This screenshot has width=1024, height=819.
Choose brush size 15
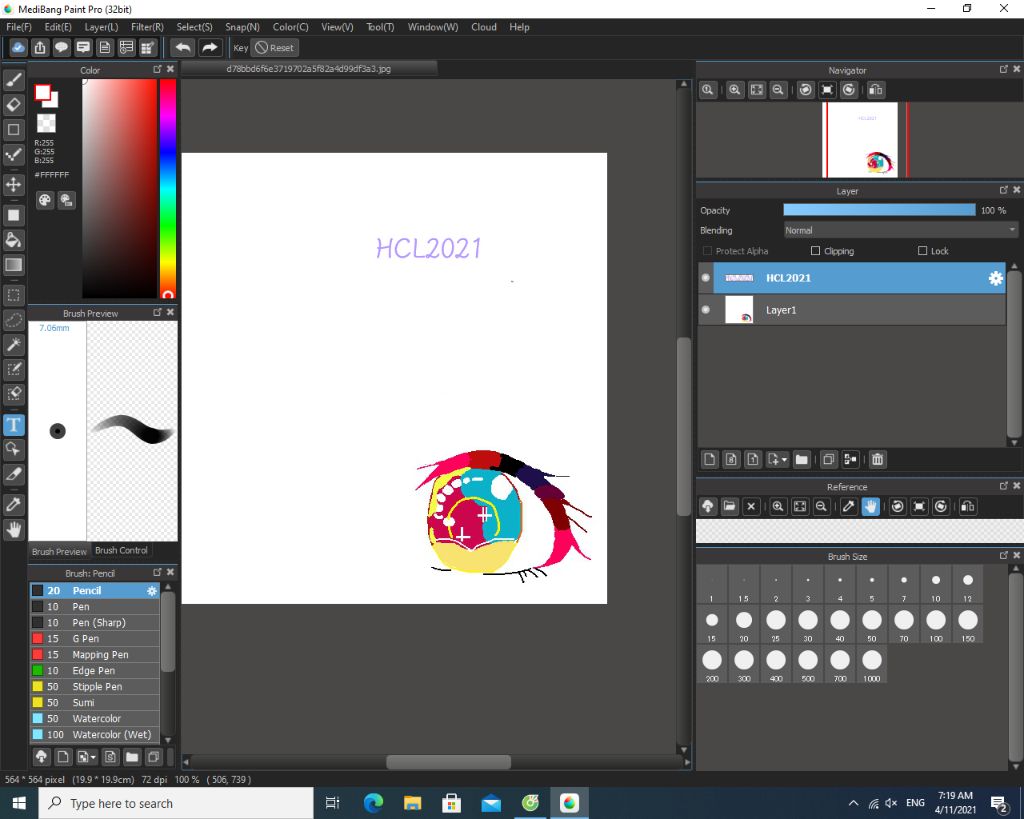click(x=712, y=624)
